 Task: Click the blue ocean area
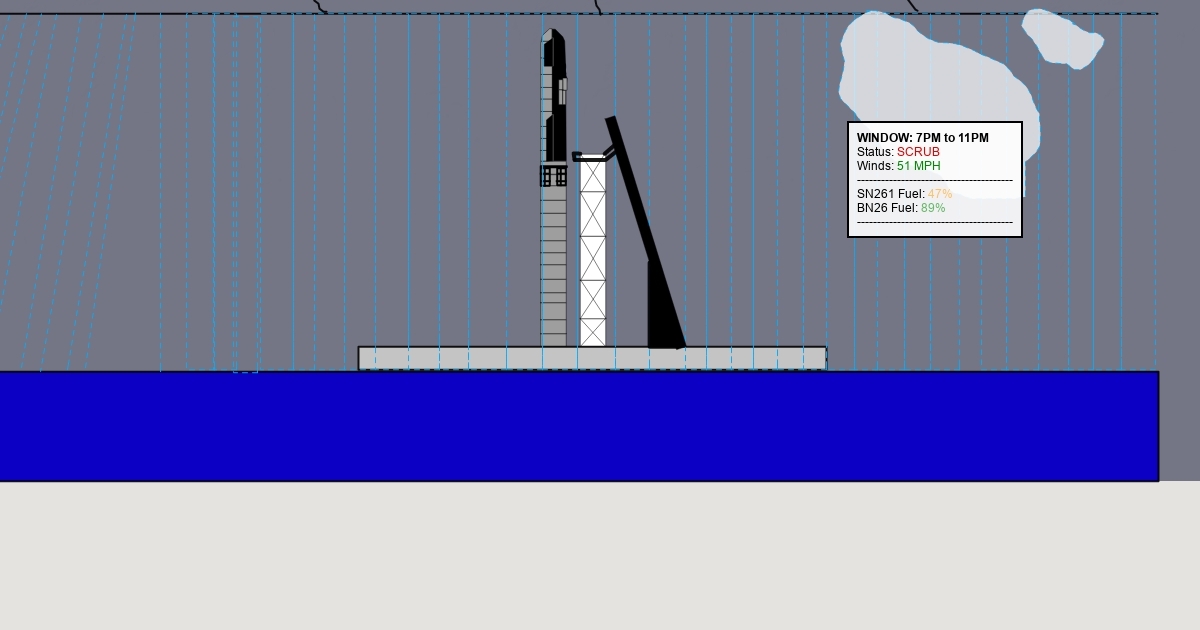pyautogui.click(x=579, y=427)
